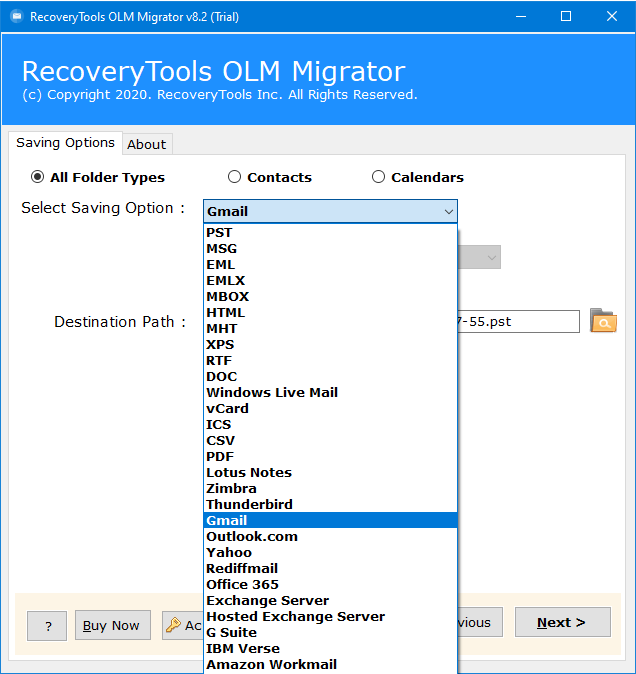Click the Next button

(x=563, y=622)
